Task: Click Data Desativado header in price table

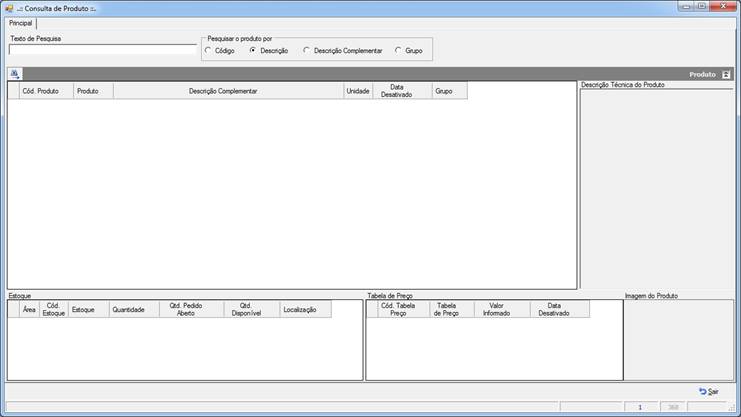Action: (560, 310)
